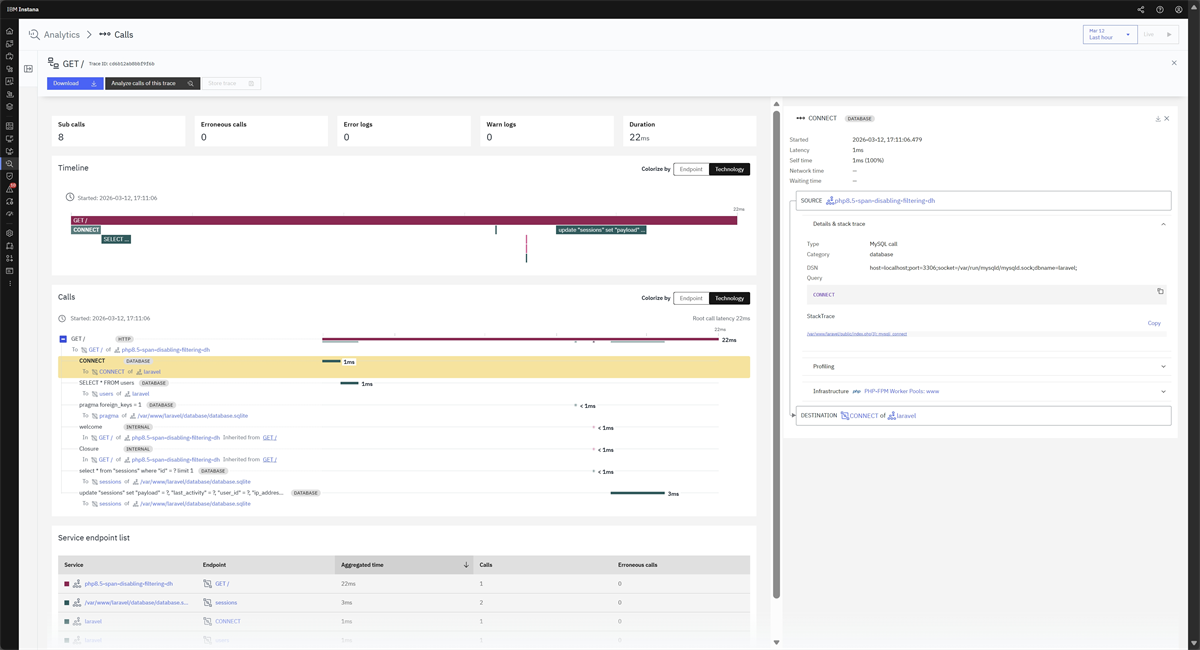Copy the CONNECT query with copy icon
The width and height of the screenshot is (1200, 650).
[x=1160, y=292]
